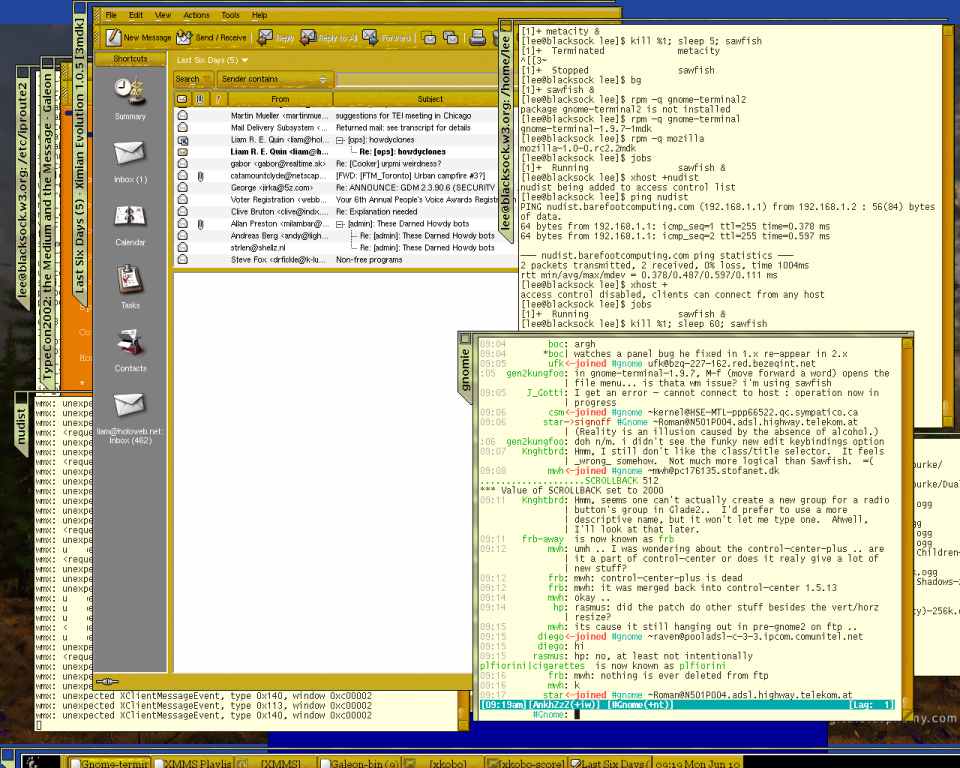Screen dimensions: 960x768
Task: Open the File menu
Action: [x=111, y=15]
